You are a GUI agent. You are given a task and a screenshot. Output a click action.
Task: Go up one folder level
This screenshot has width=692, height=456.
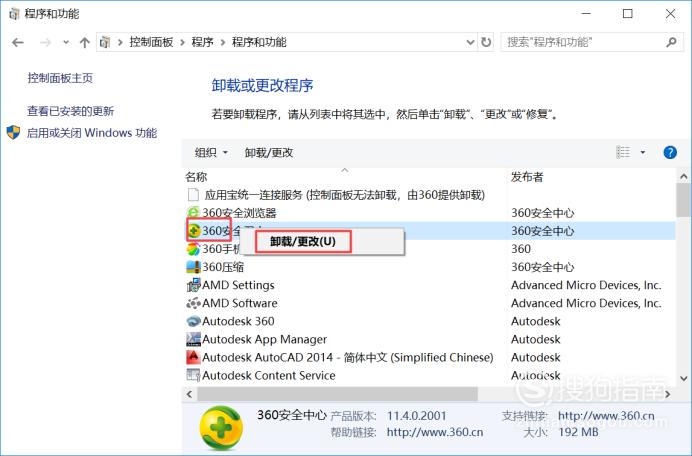(84, 42)
